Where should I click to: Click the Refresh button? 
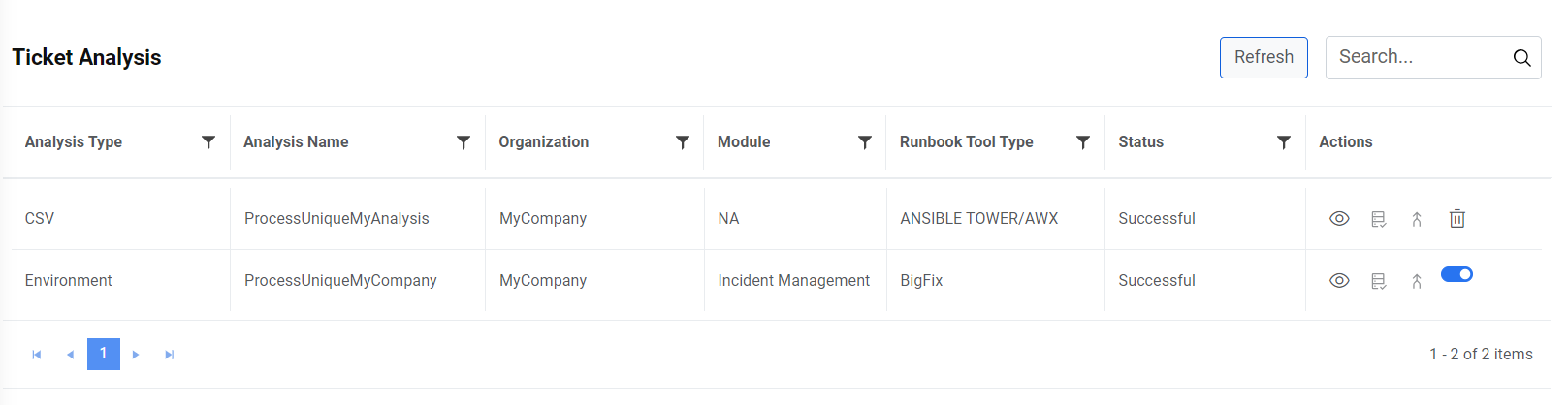pyautogui.click(x=1264, y=57)
